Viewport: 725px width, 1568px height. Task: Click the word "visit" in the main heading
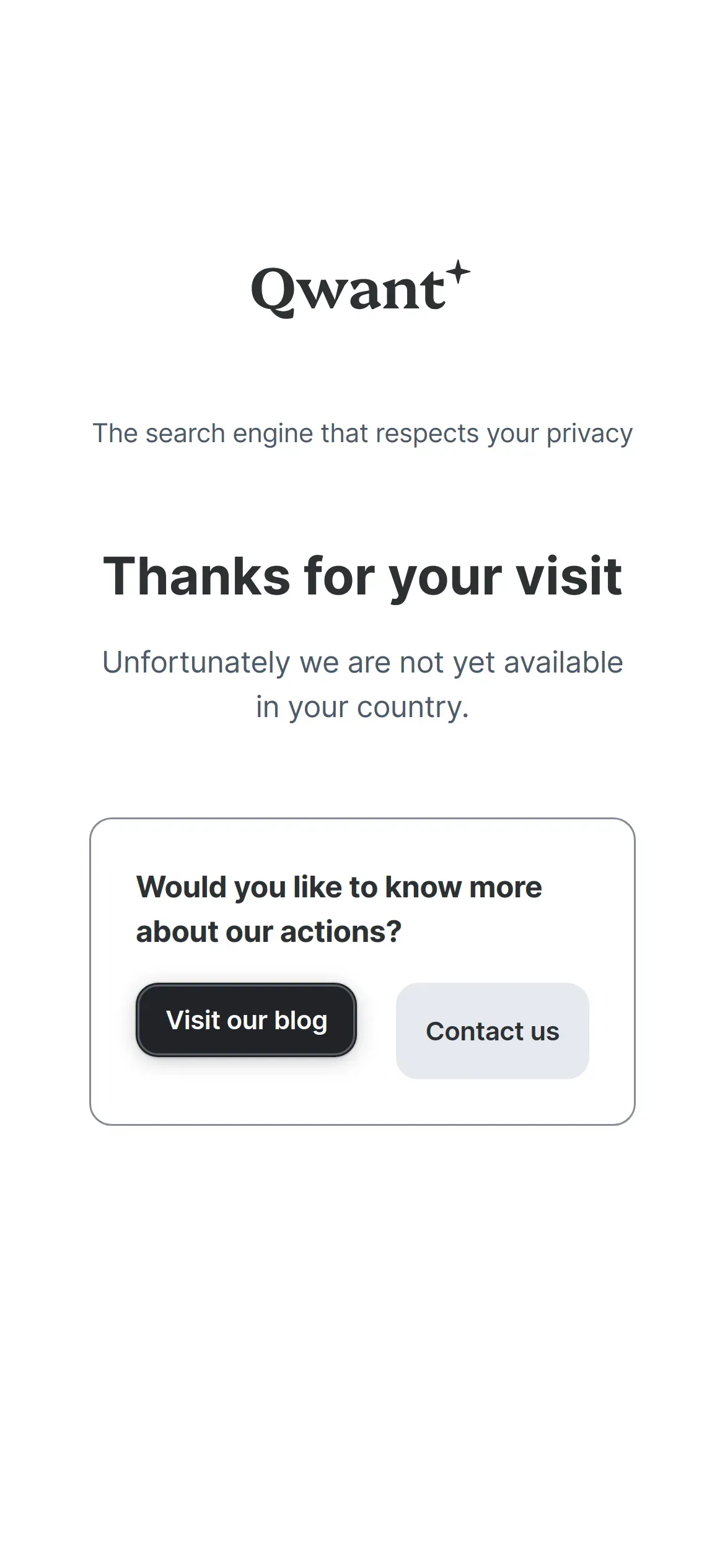[569, 577]
